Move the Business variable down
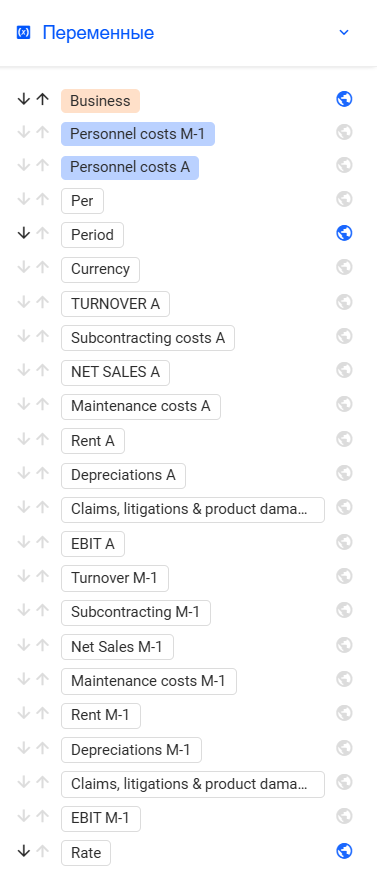Screen dimensions: 379x876 [x=23, y=99]
